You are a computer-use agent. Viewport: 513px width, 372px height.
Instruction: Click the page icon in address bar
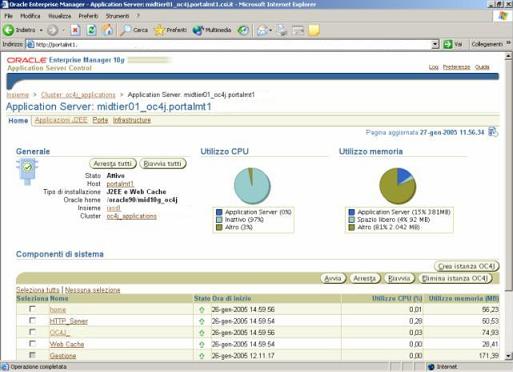point(30,44)
